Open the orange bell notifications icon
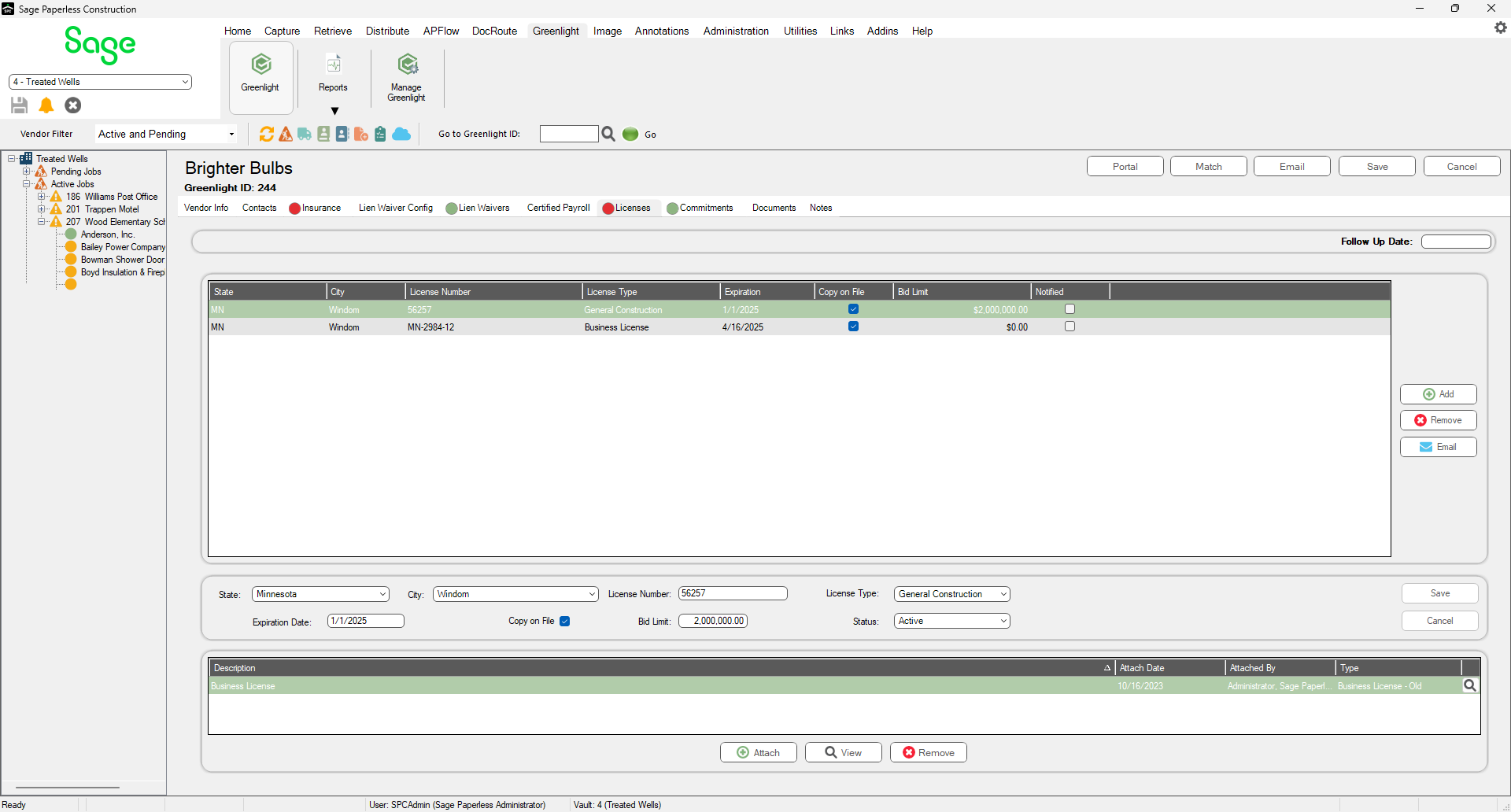 (46, 105)
